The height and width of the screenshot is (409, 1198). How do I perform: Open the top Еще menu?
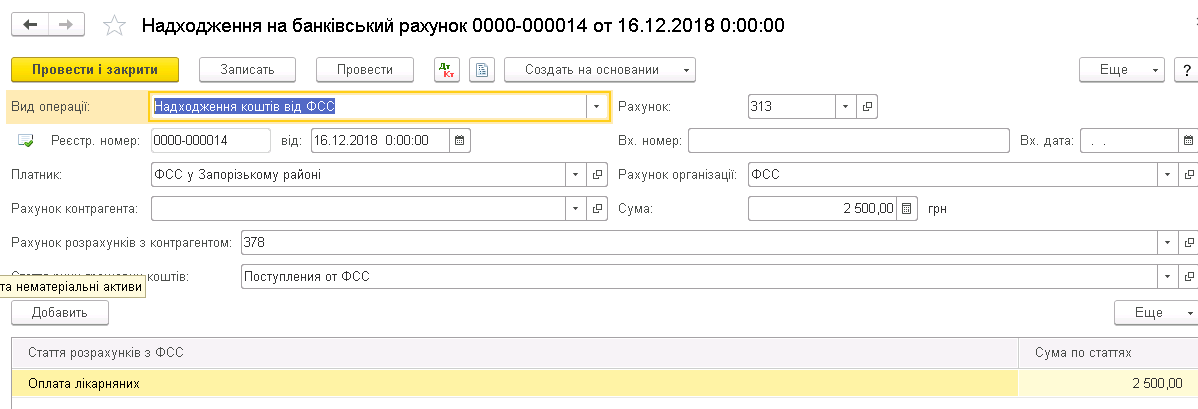1121,70
